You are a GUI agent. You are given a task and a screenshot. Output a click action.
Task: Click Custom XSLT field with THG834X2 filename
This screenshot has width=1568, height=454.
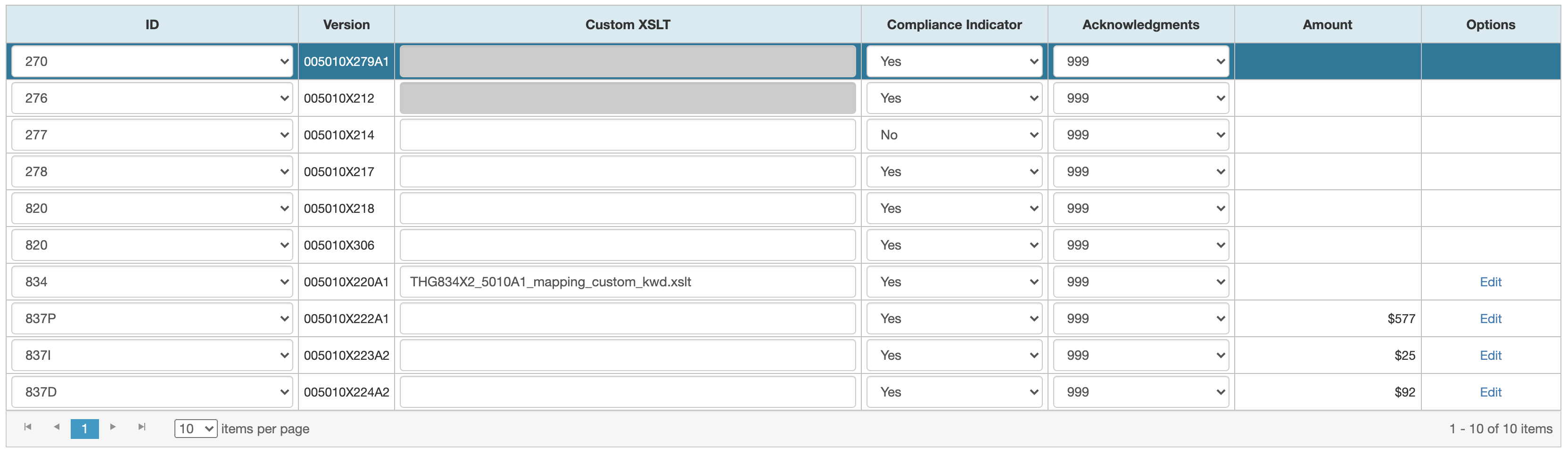(x=627, y=282)
